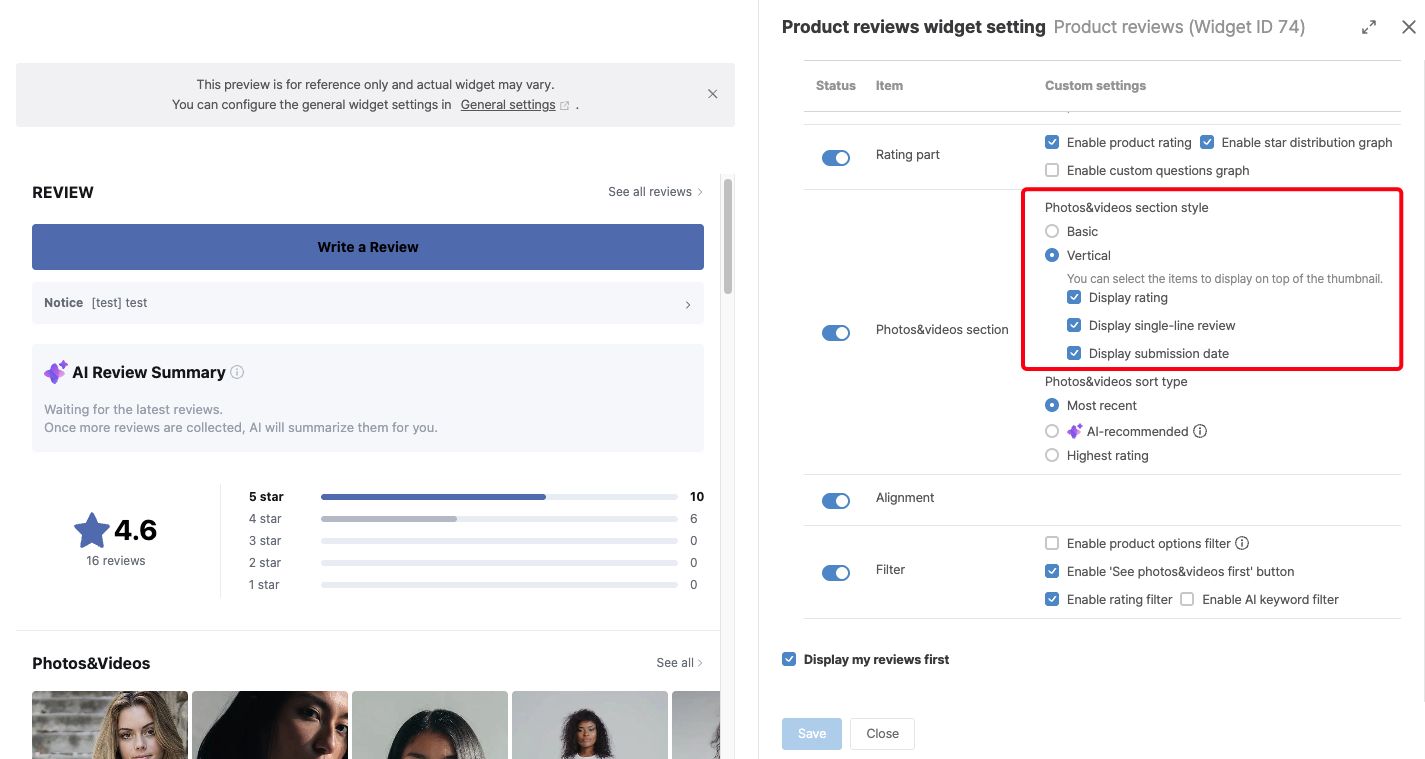1425x759 pixels.
Task: Uncheck Display submission date
Action: [1074, 353]
